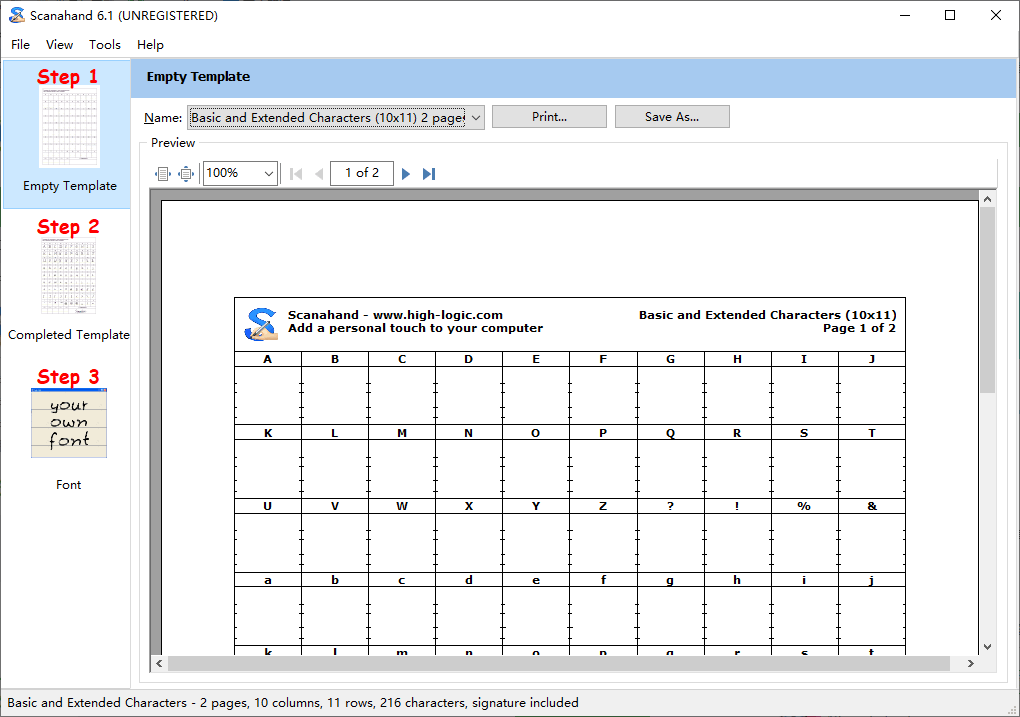Click 'Basic and Extended Characters (10x11)' template title
The image size is (1020, 717).
768,315
